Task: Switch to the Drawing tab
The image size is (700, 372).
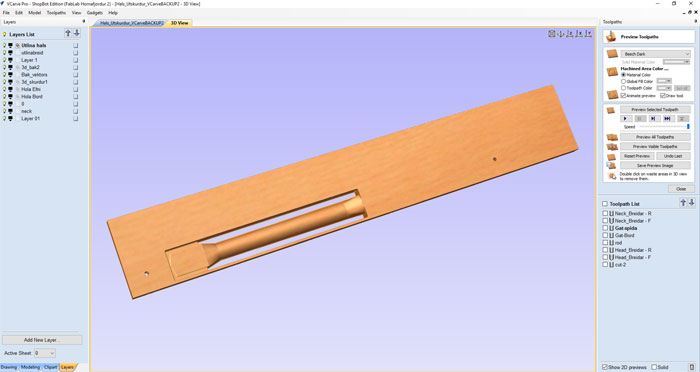Action: click(x=8, y=367)
